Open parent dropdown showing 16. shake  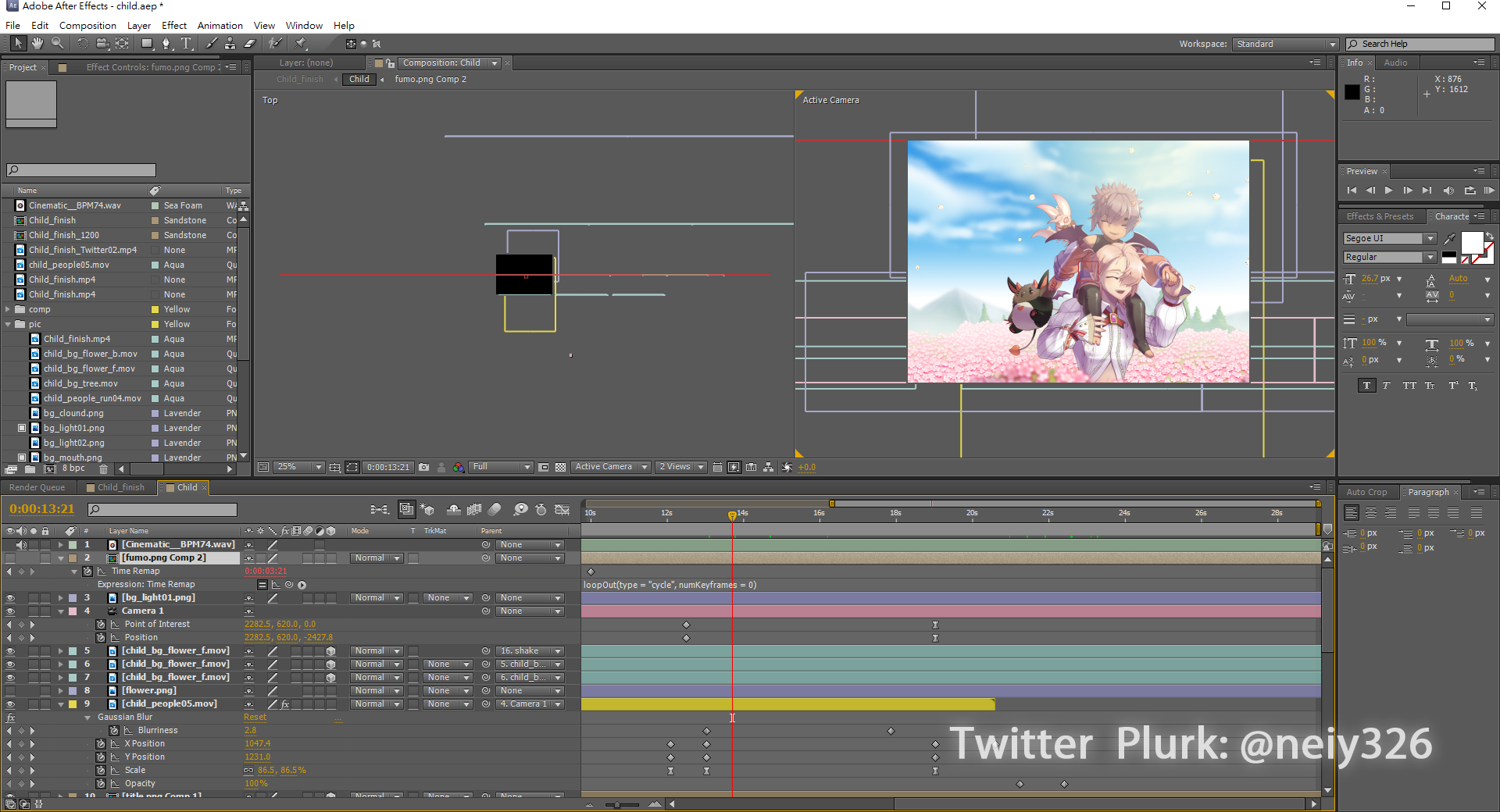click(530, 650)
